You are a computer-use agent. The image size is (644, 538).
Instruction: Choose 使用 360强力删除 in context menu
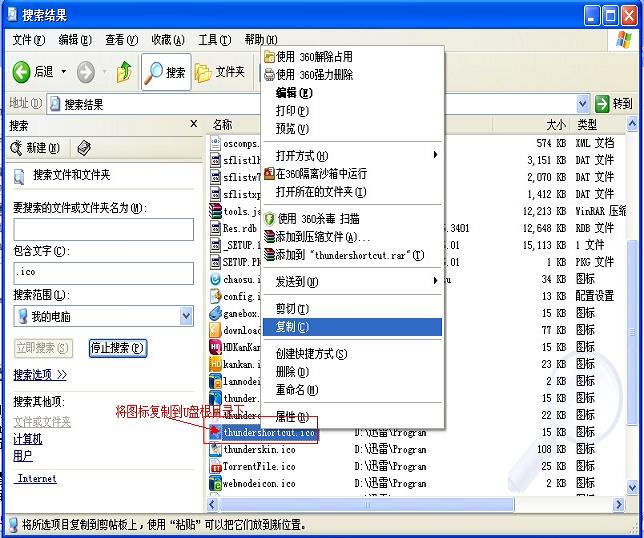point(314,75)
